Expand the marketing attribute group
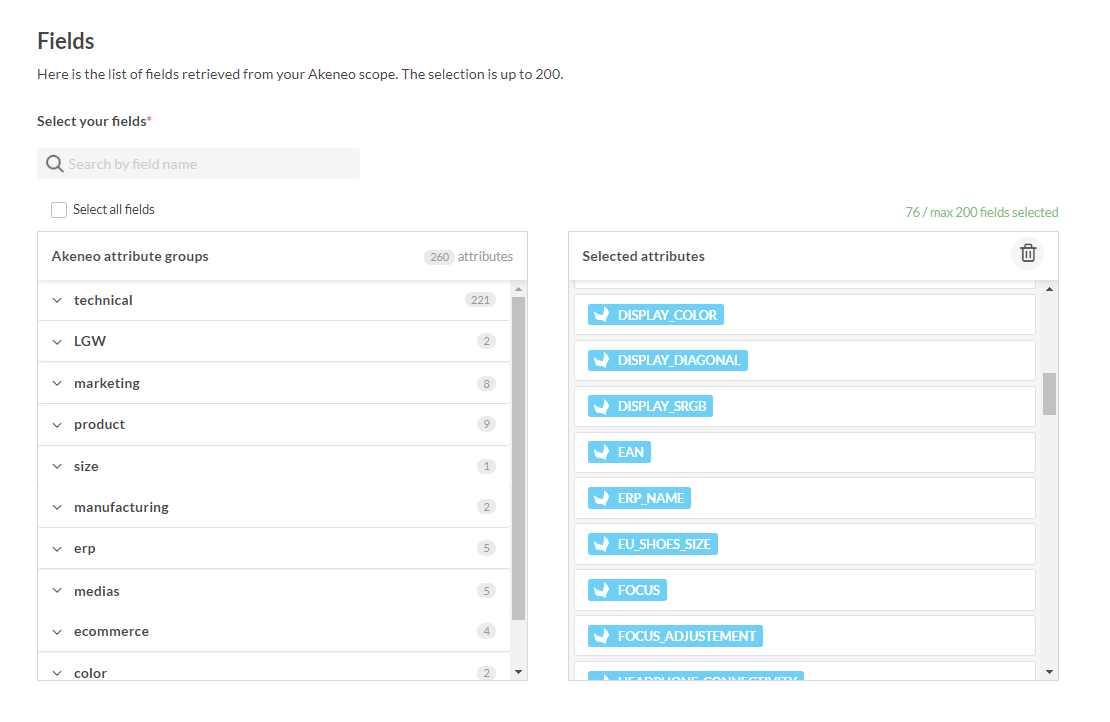The width and height of the screenshot is (1110, 722). [57, 383]
